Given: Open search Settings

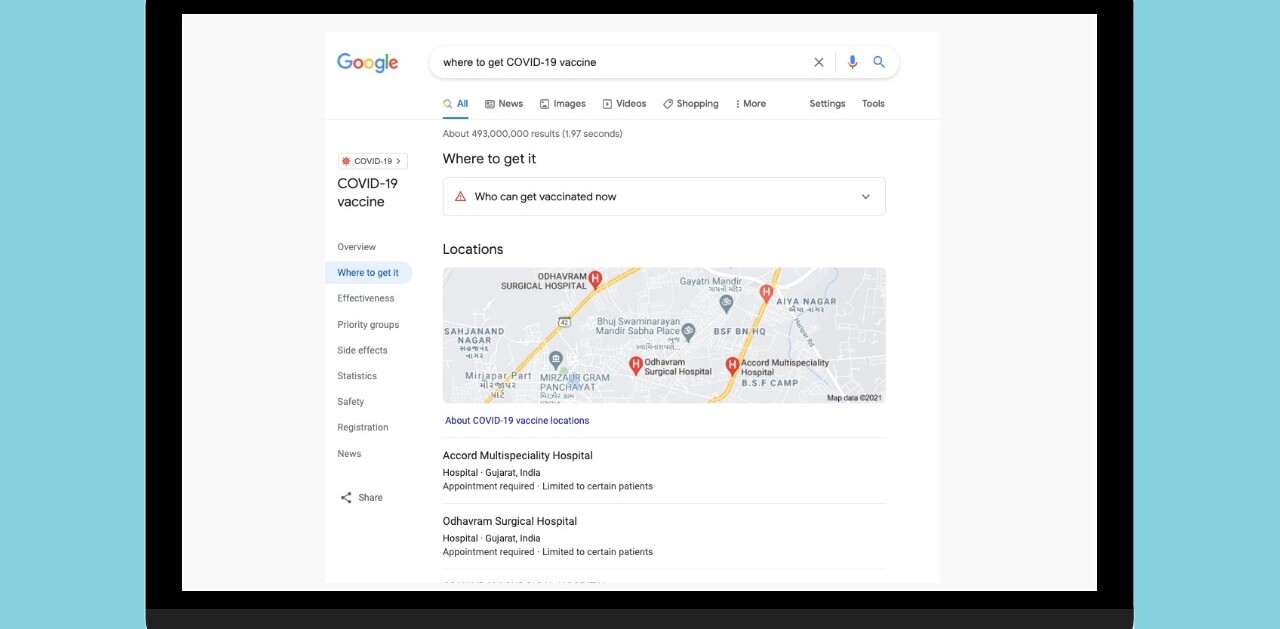Looking at the screenshot, I should click(827, 104).
